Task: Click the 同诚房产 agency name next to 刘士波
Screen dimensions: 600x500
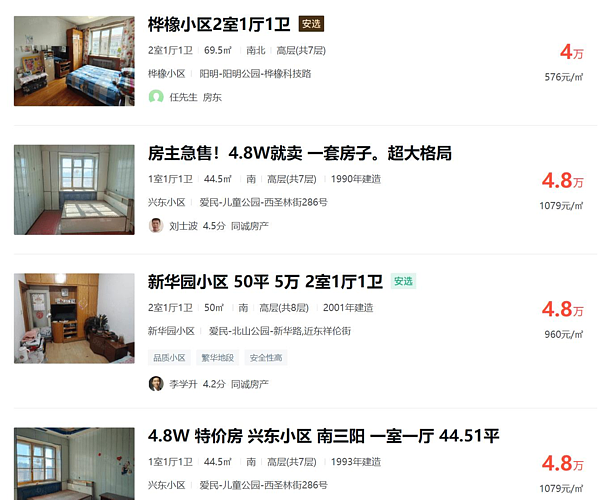Action: 249,226
